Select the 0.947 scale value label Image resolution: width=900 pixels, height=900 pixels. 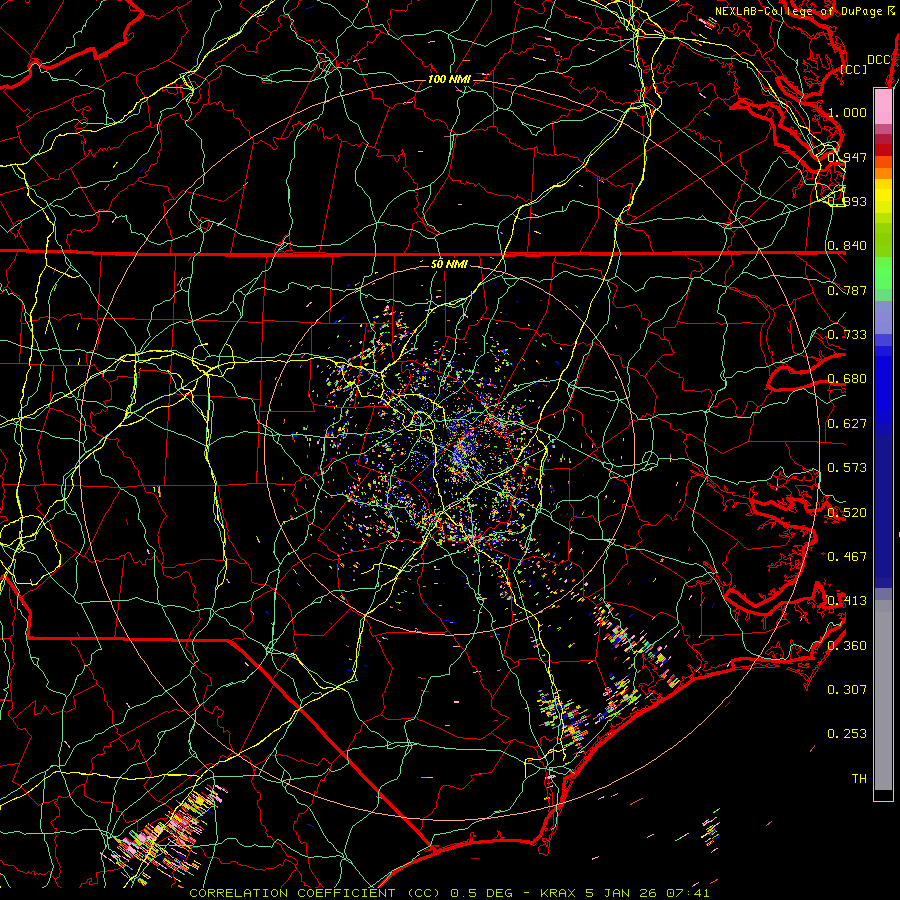coord(847,157)
